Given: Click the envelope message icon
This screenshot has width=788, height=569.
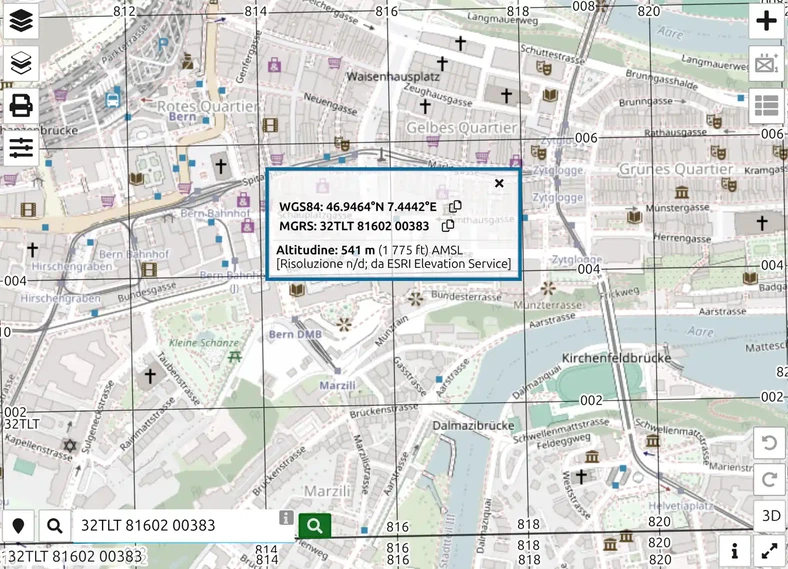Looking at the screenshot, I should click(x=766, y=63).
